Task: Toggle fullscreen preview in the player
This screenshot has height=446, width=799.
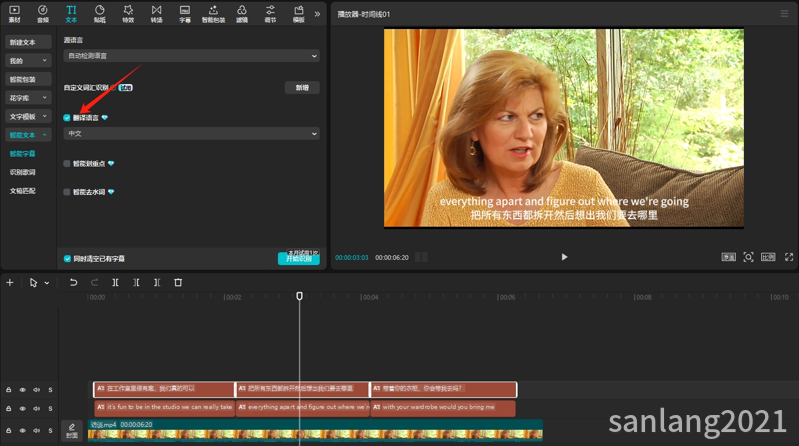Action: click(789, 257)
